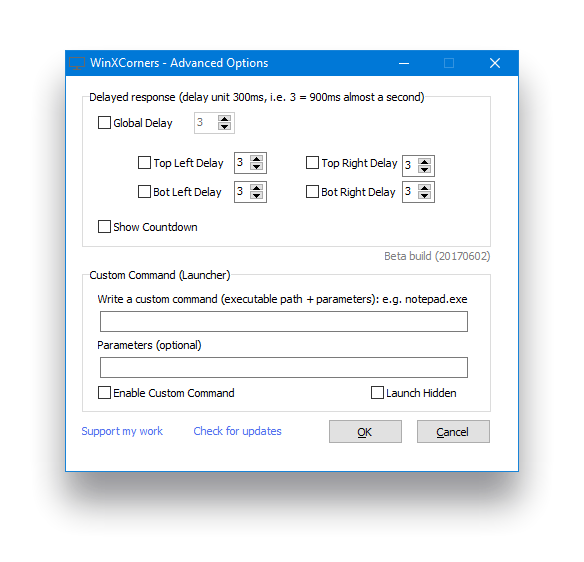Open the Support my work link
The height and width of the screenshot is (562, 584).
point(122,431)
